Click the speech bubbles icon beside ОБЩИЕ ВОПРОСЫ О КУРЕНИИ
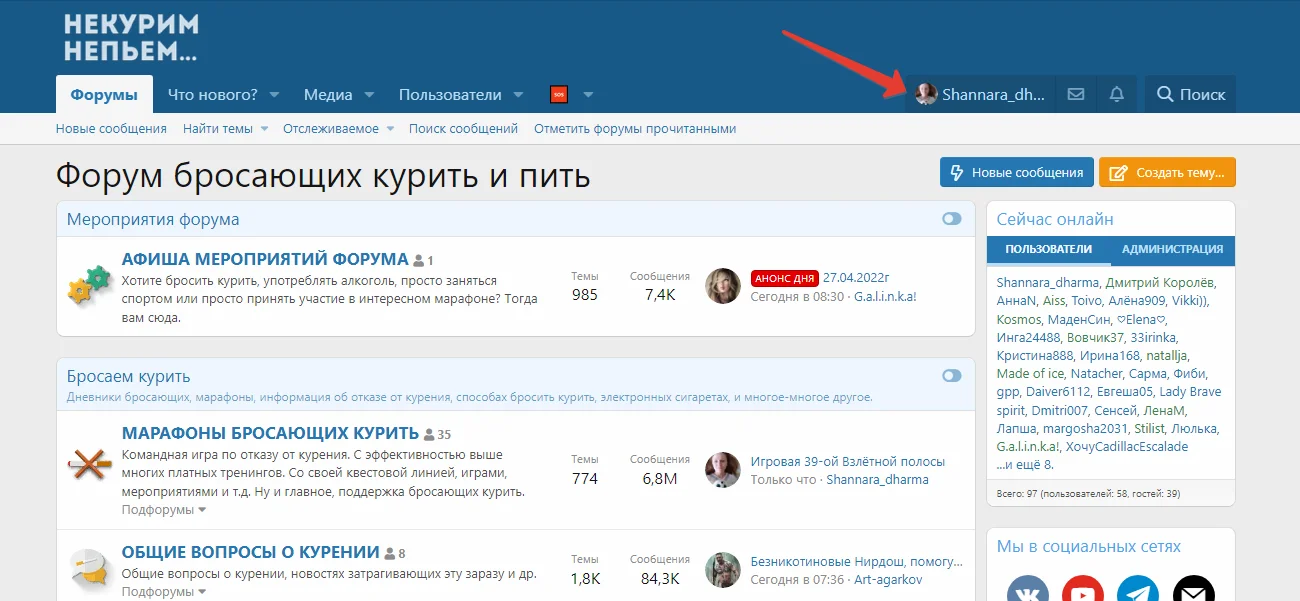This screenshot has height=601, width=1300. [88, 570]
